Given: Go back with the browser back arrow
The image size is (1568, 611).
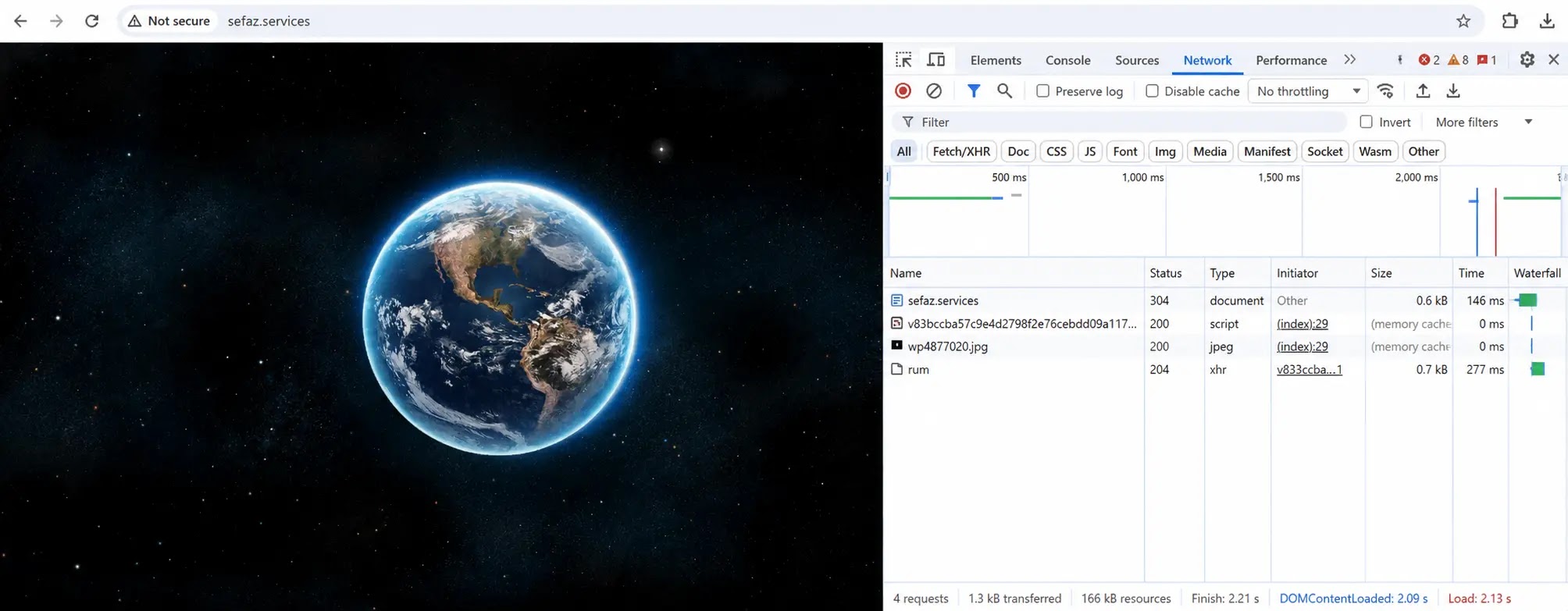Looking at the screenshot, I should click(21, 21).
